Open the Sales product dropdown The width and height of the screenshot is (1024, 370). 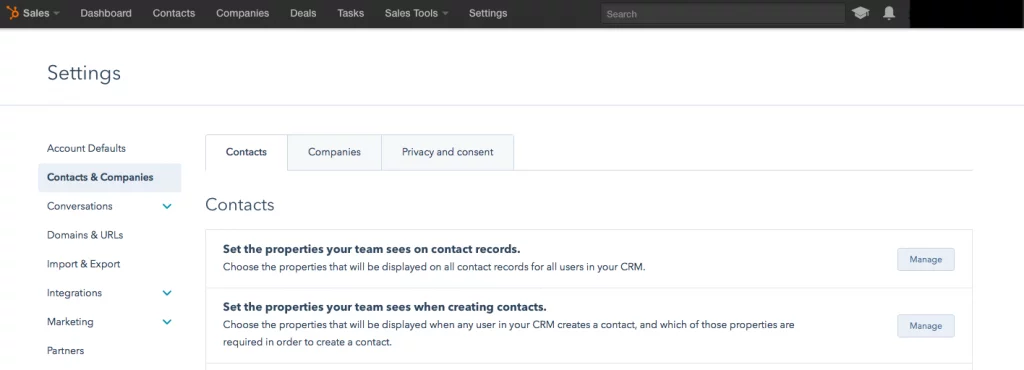tap(41, 13)
